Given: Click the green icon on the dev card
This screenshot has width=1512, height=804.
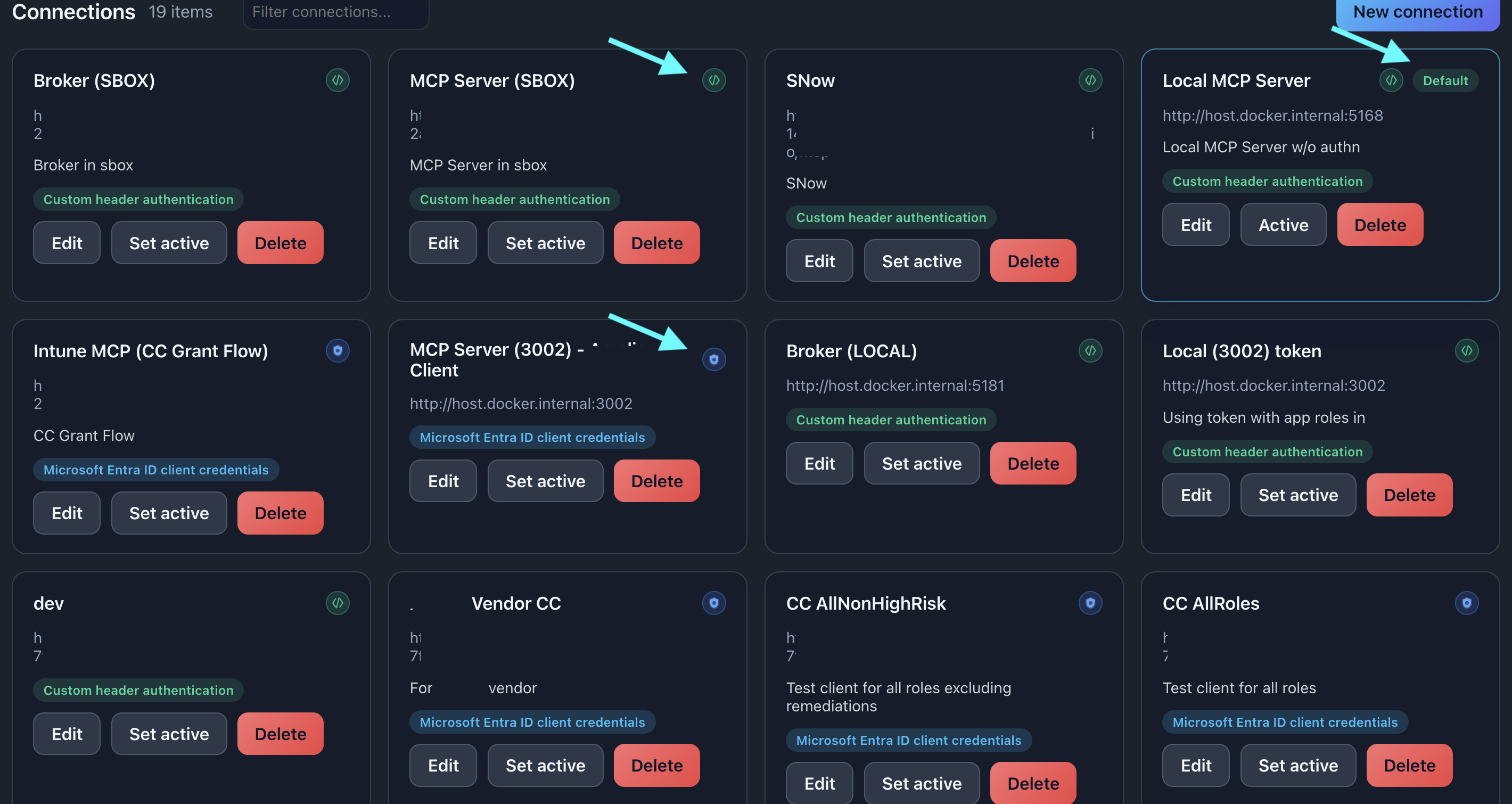Looking at the screenshot, I should (338, 603).
